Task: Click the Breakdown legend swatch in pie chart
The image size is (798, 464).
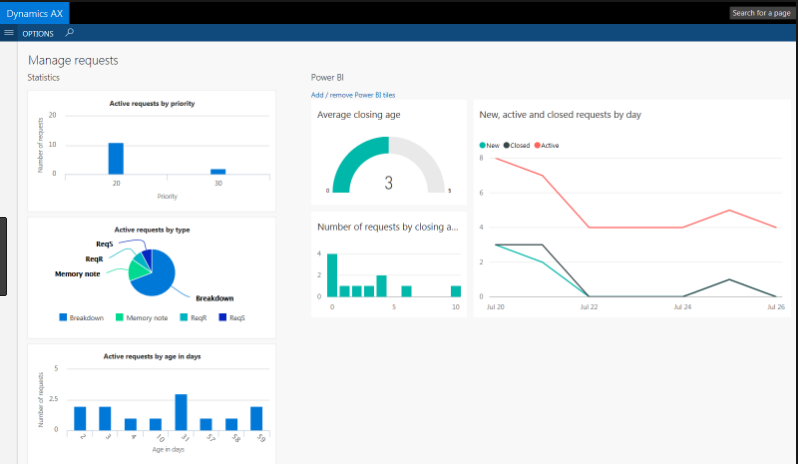Action: (x=63, y=318)
